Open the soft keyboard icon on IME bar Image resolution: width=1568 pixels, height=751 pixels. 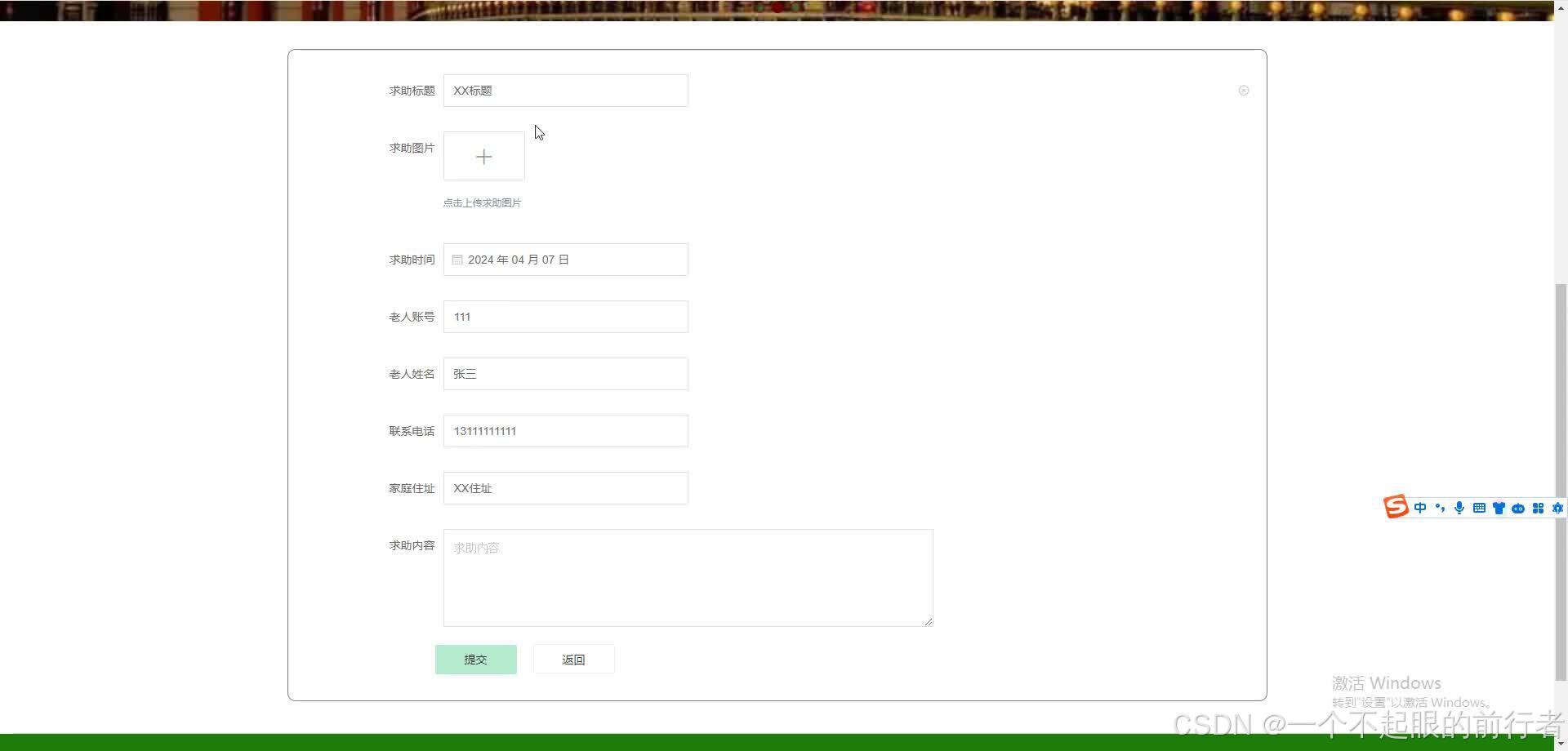point(1479,508)
